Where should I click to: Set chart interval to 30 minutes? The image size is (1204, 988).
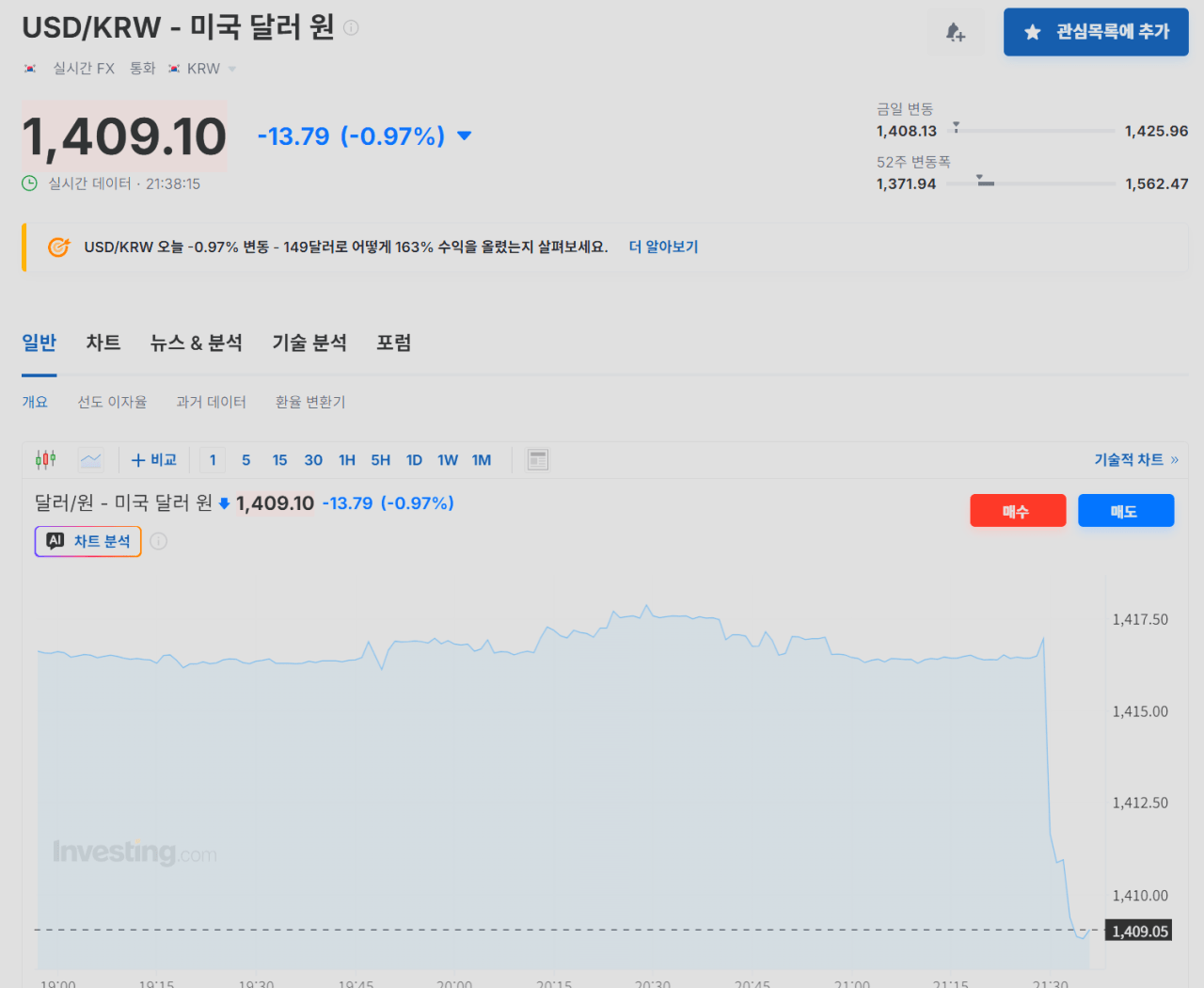click(x=313, y=460)
